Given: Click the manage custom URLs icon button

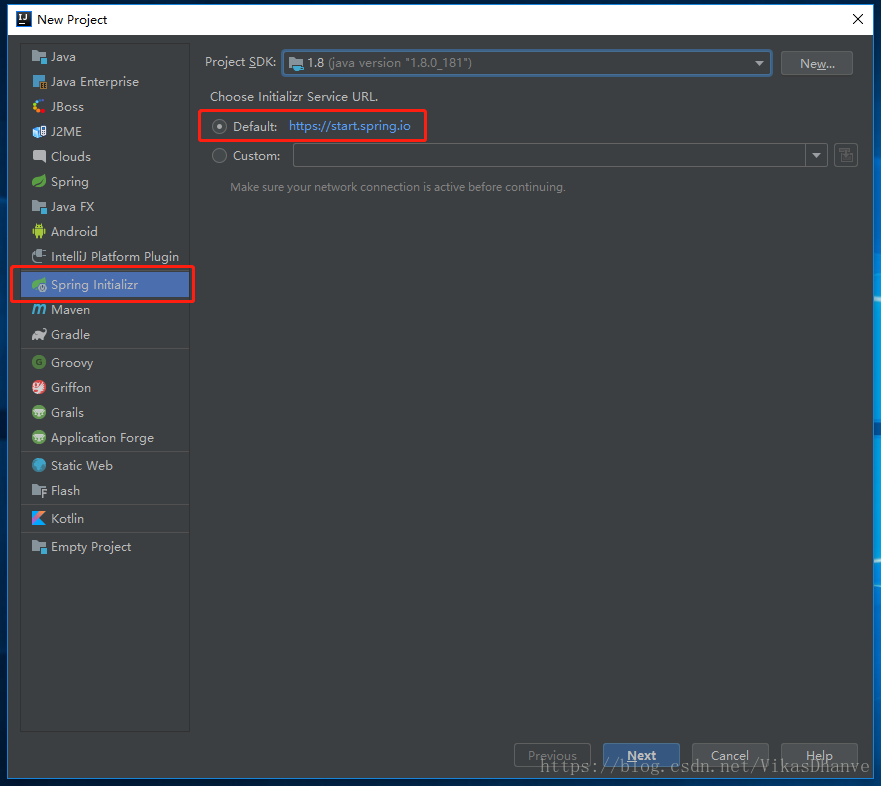Looking at the screenshot, I should tap(846, 156).
